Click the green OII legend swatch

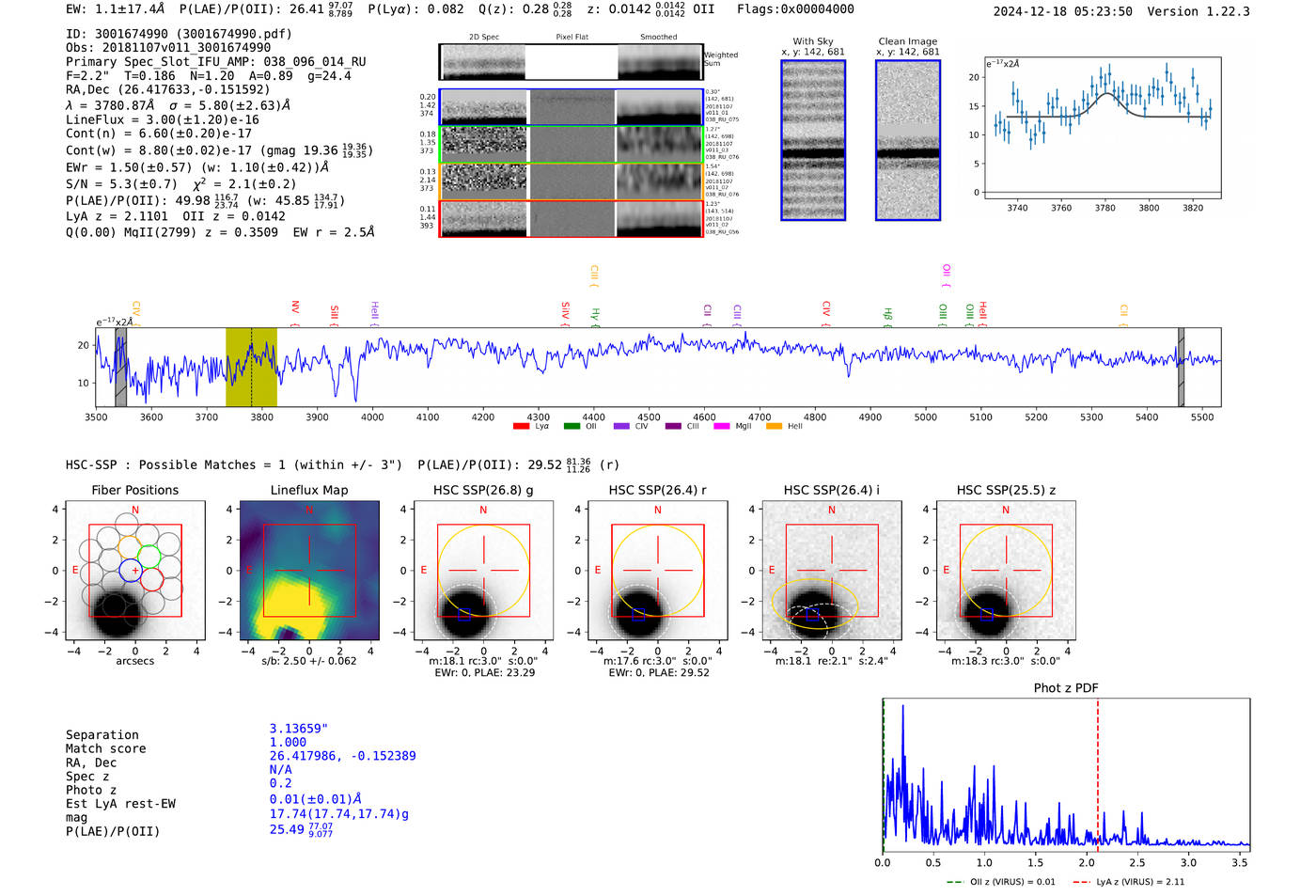pos(572,427)
